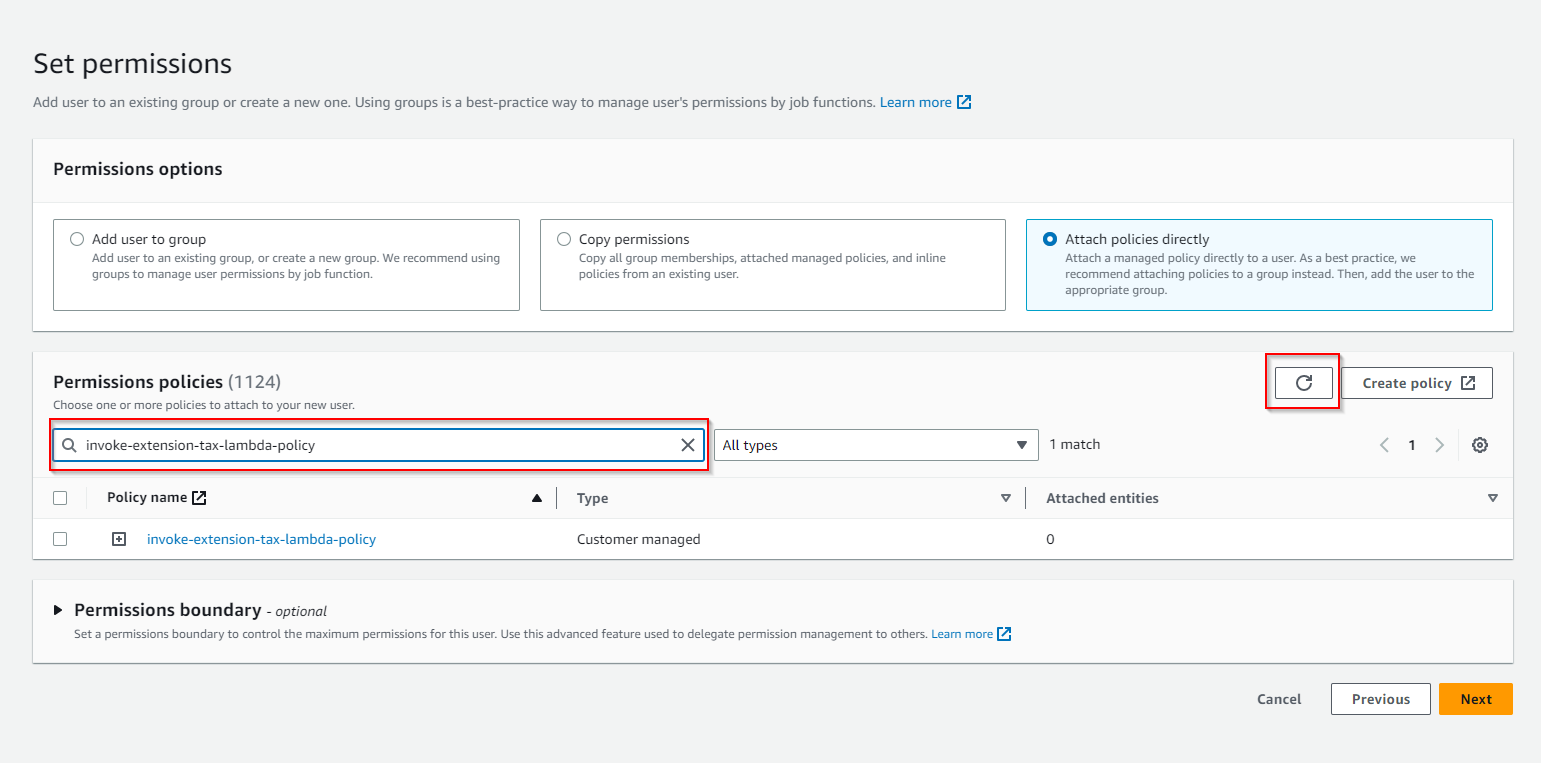The height and width of the screenshot is (763, 1541).
Task: Click the Create policy button
Action: [x=1416, y=383]
